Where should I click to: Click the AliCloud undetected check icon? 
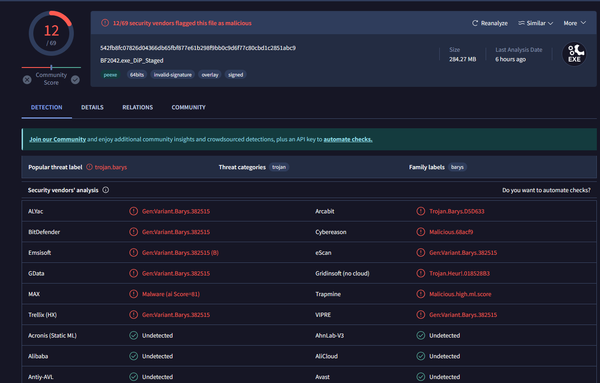pyautogui.click(x=421, y=356)
